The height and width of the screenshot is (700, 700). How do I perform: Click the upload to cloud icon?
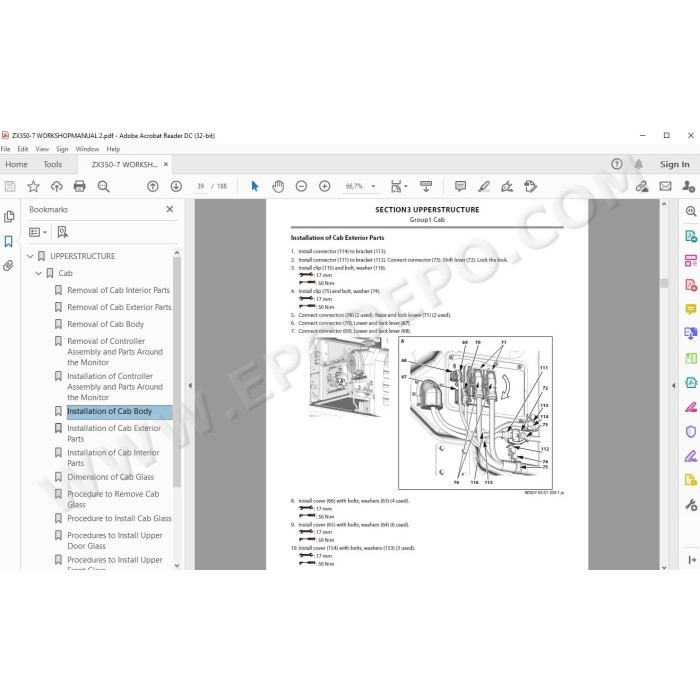point(57,186)
